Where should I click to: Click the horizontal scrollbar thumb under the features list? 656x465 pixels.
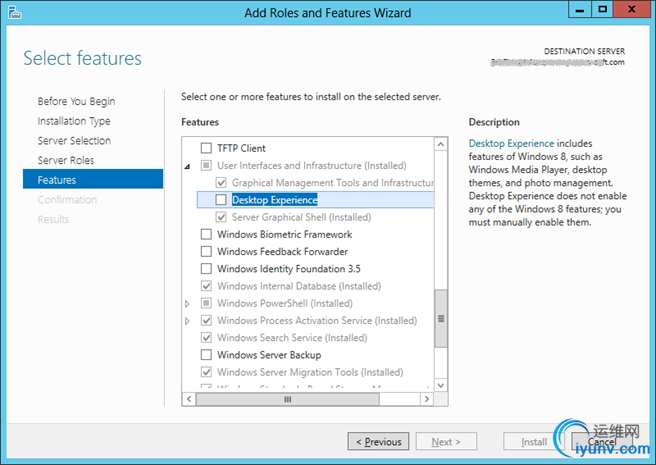pyautogui.click(x=288, y=399)
